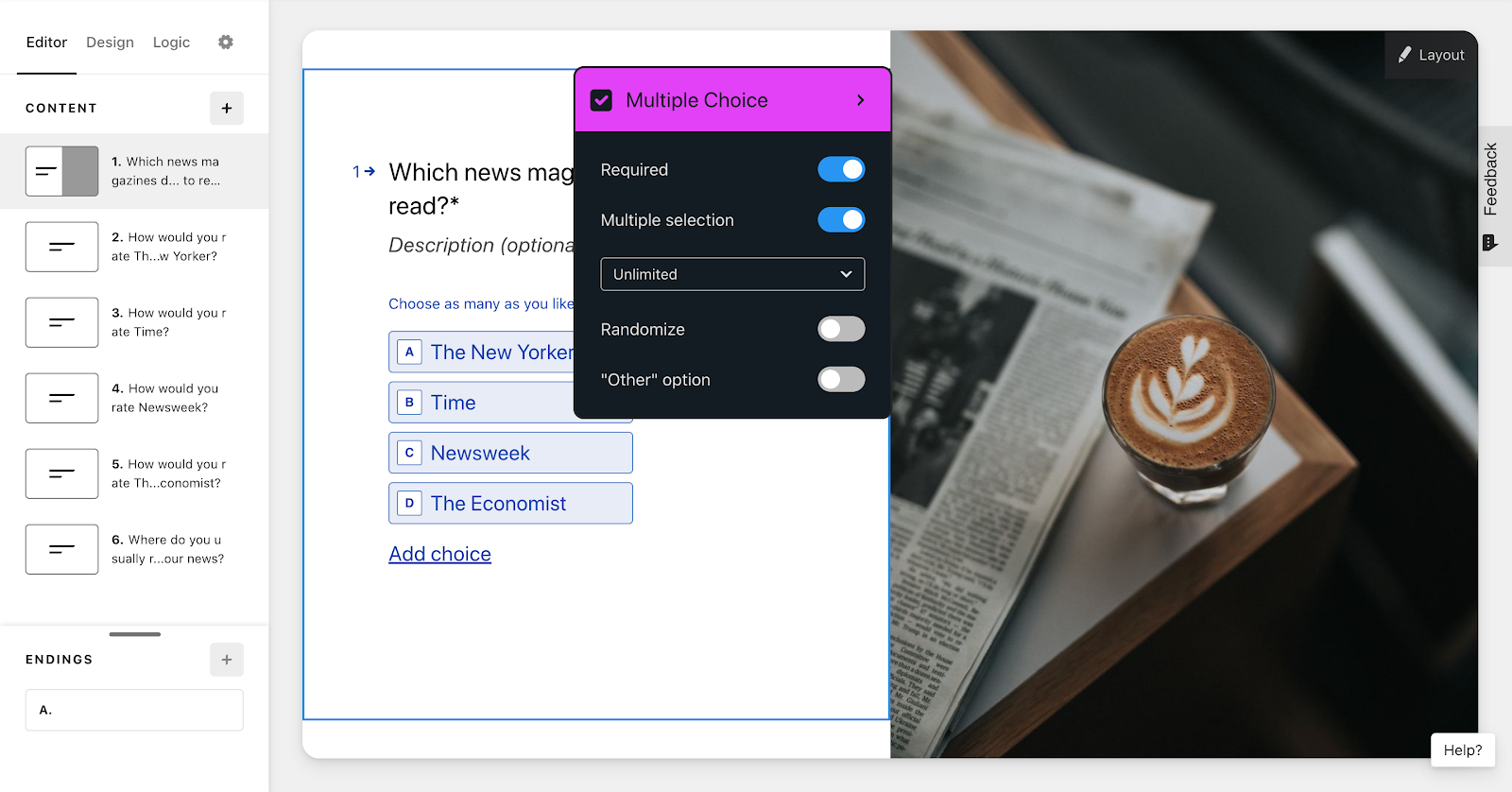Open the Help? button
Image resolution: width=1512 pixels, height=792 pixels.
(x=1463, y=750)
